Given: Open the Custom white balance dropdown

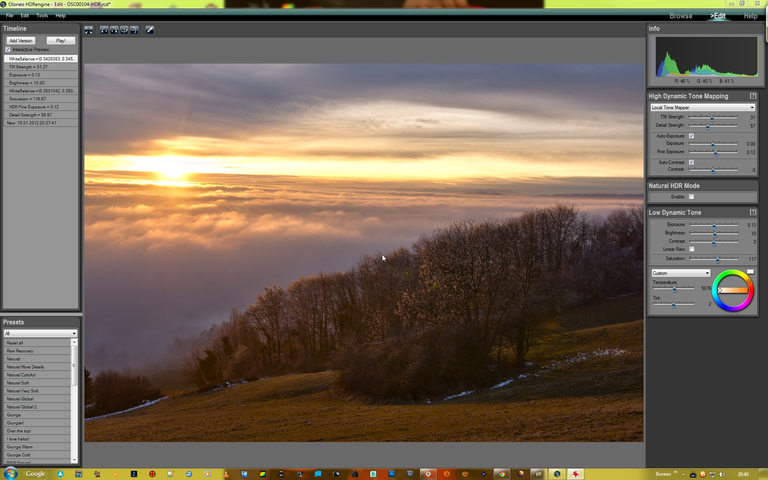Looking at the screenshot, I should (680, 273).
